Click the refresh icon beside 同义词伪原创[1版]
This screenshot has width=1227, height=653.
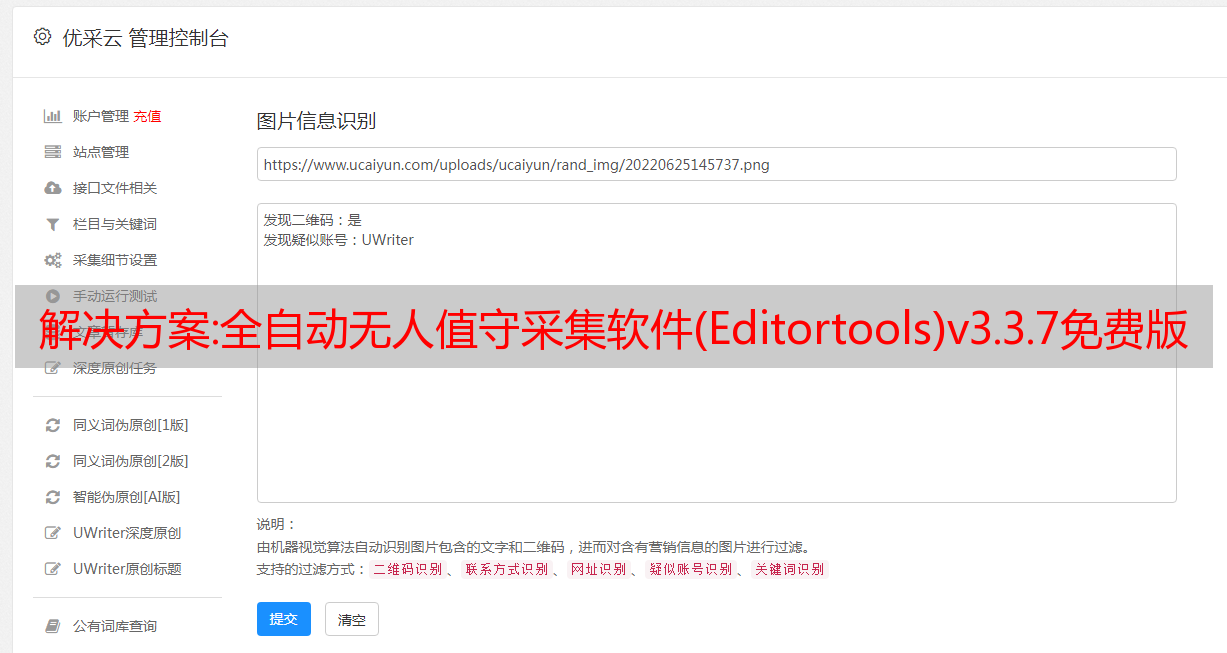click(53, 425)
